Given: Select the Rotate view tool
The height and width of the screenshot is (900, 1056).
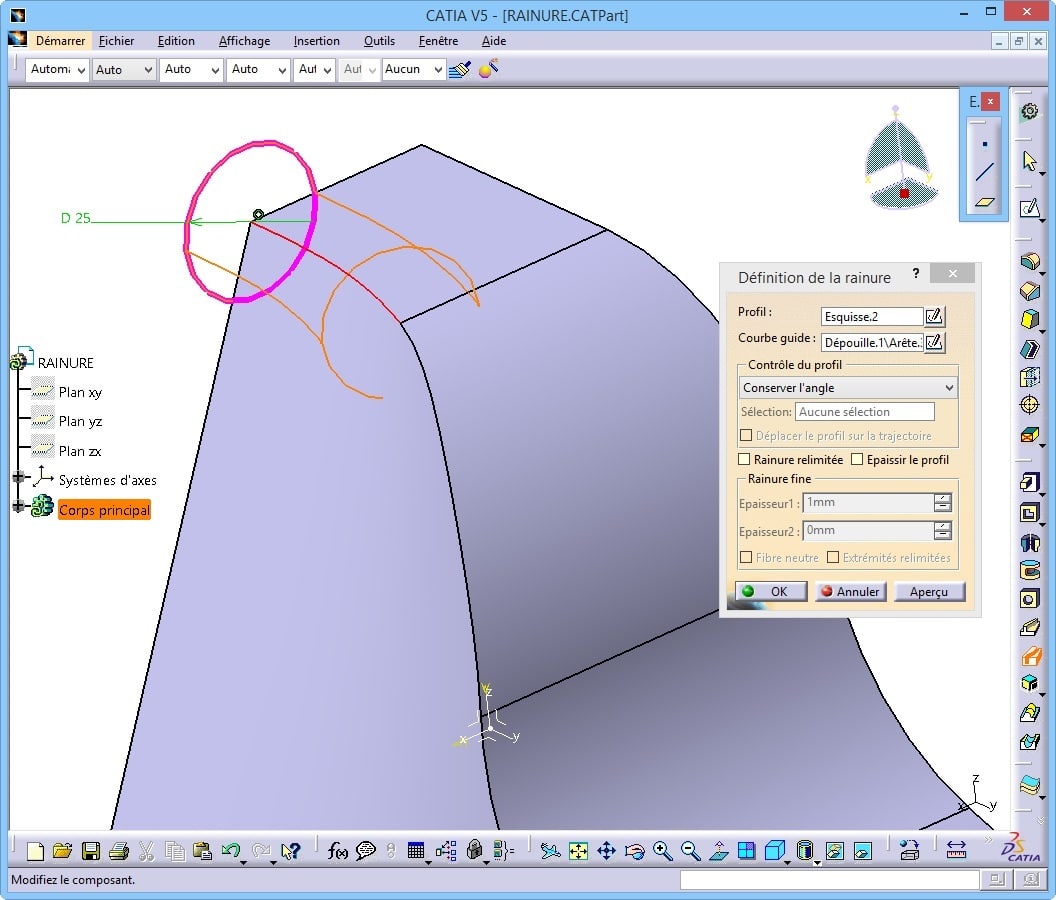Looking at the screenshot, I should pos(634,851).
